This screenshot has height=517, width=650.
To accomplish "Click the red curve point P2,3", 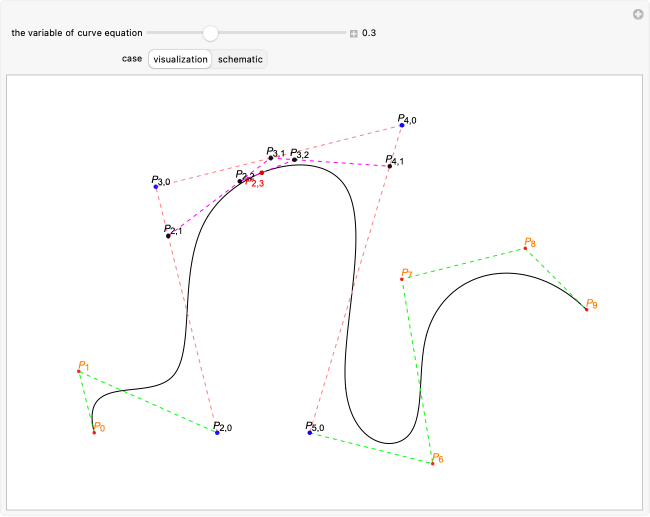I will 261,173.
